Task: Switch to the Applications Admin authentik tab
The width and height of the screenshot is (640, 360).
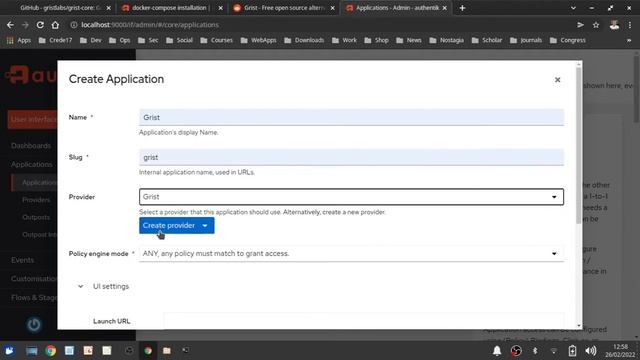Action: [396, 8]
